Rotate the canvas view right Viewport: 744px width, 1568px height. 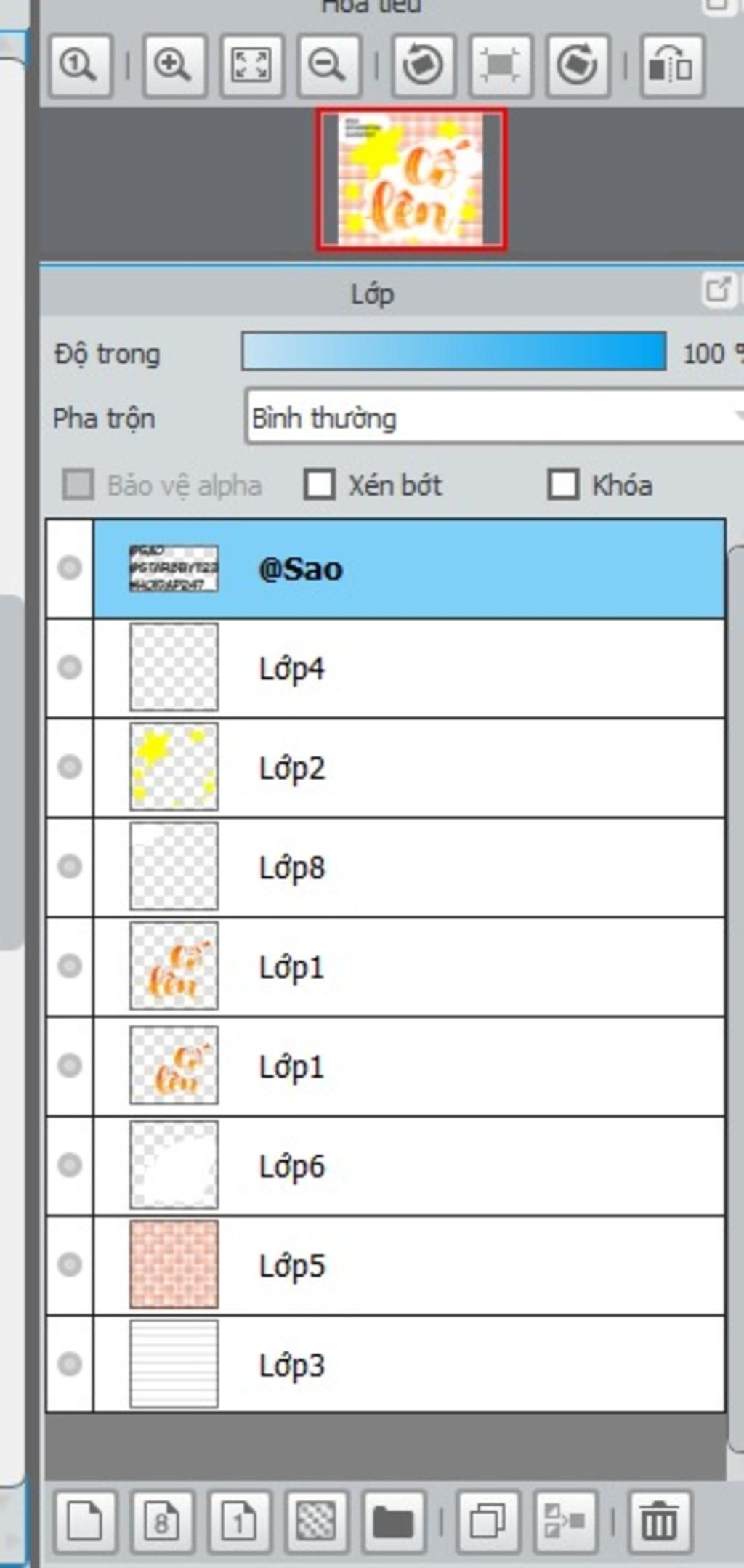577,66
